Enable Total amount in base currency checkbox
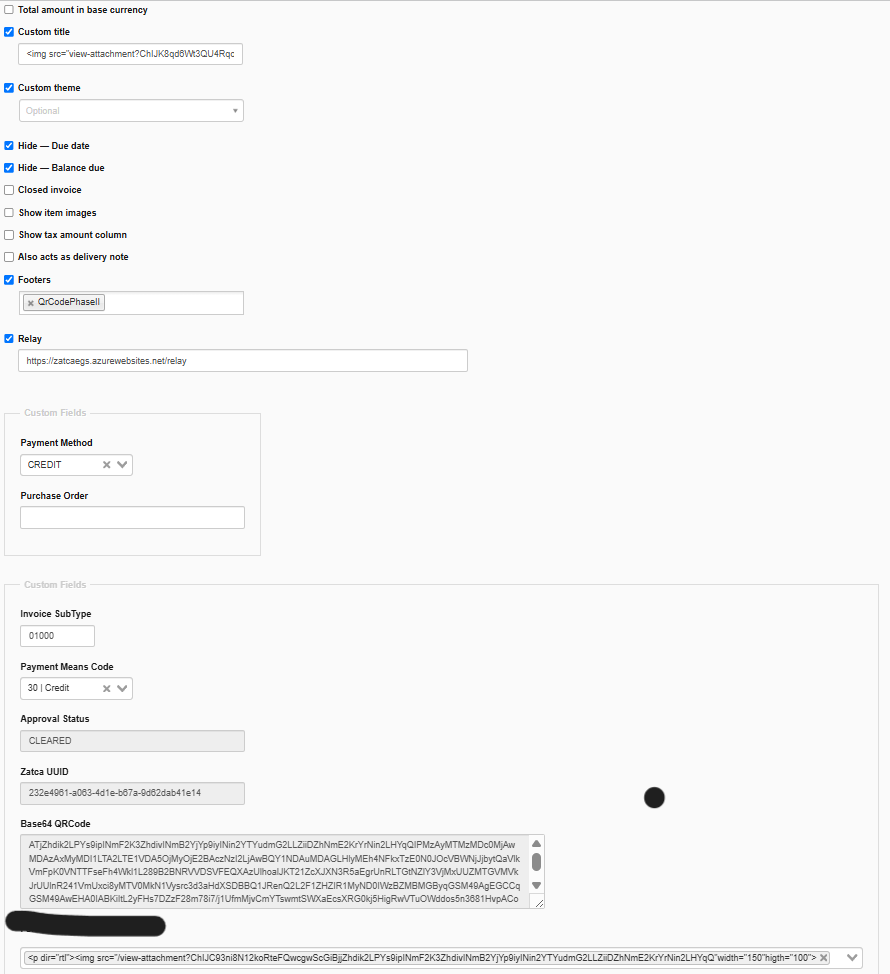 coord(9,10)
